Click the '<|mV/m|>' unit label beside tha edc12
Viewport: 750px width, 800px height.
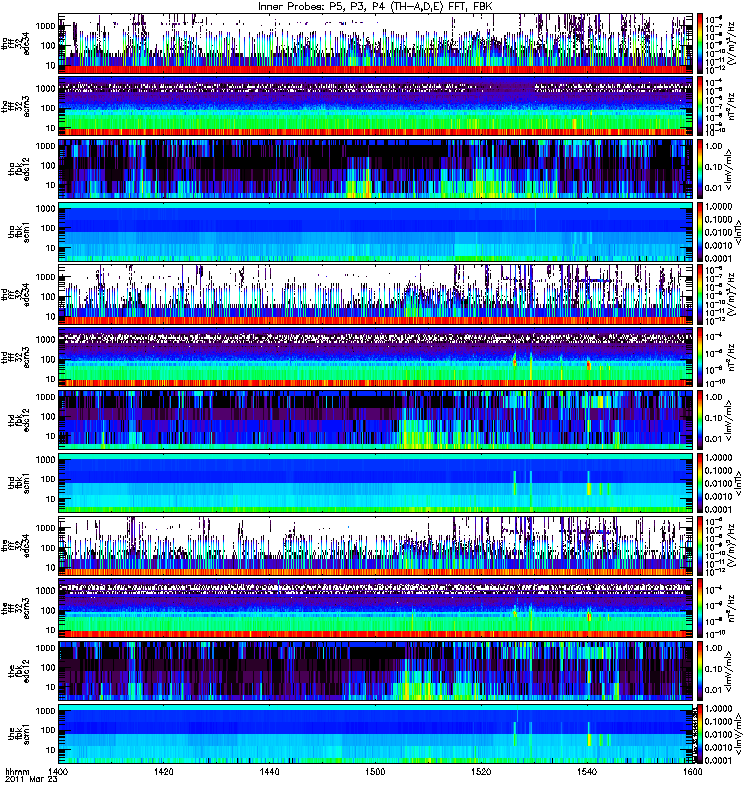[x=729, y=169]
